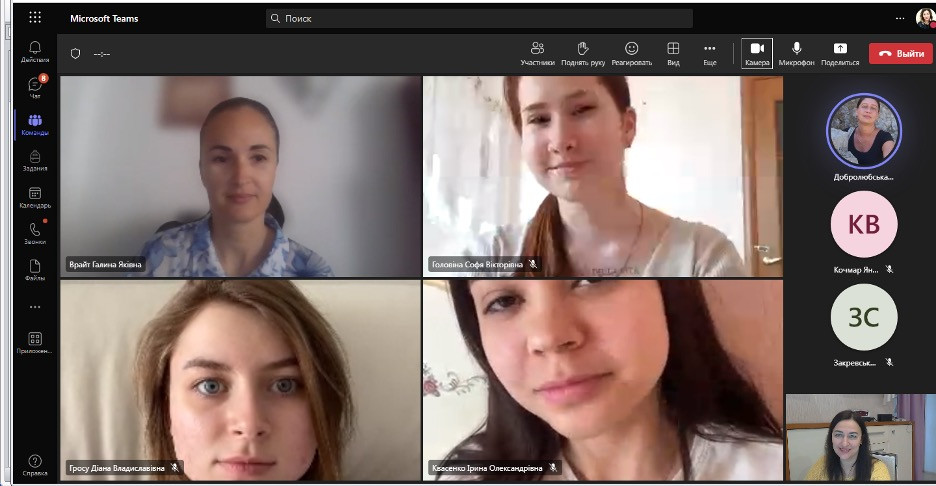
Task: Select Врайт Галина Яківна video tile
Action: click(x=241, y=176)
